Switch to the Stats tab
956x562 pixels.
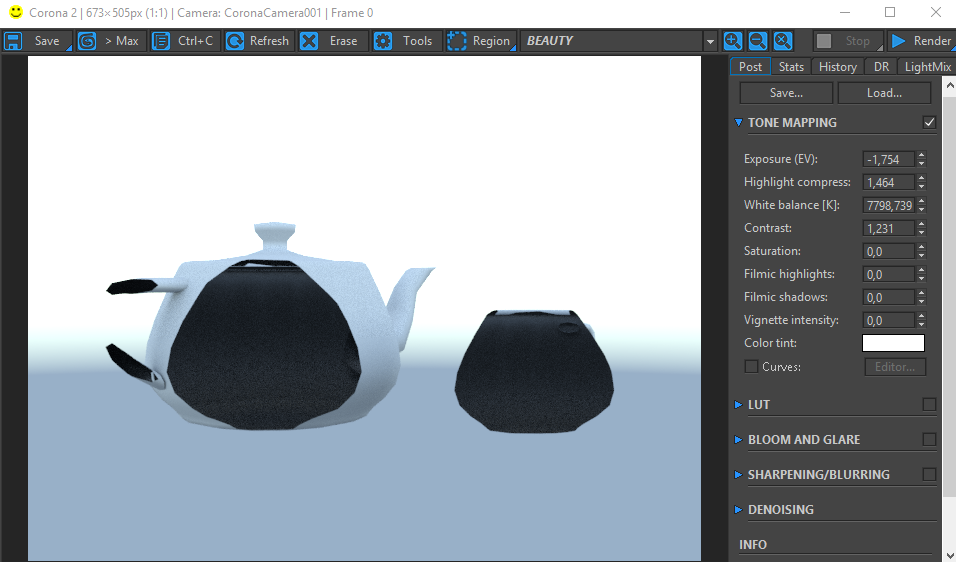click(x=791, y=67)
